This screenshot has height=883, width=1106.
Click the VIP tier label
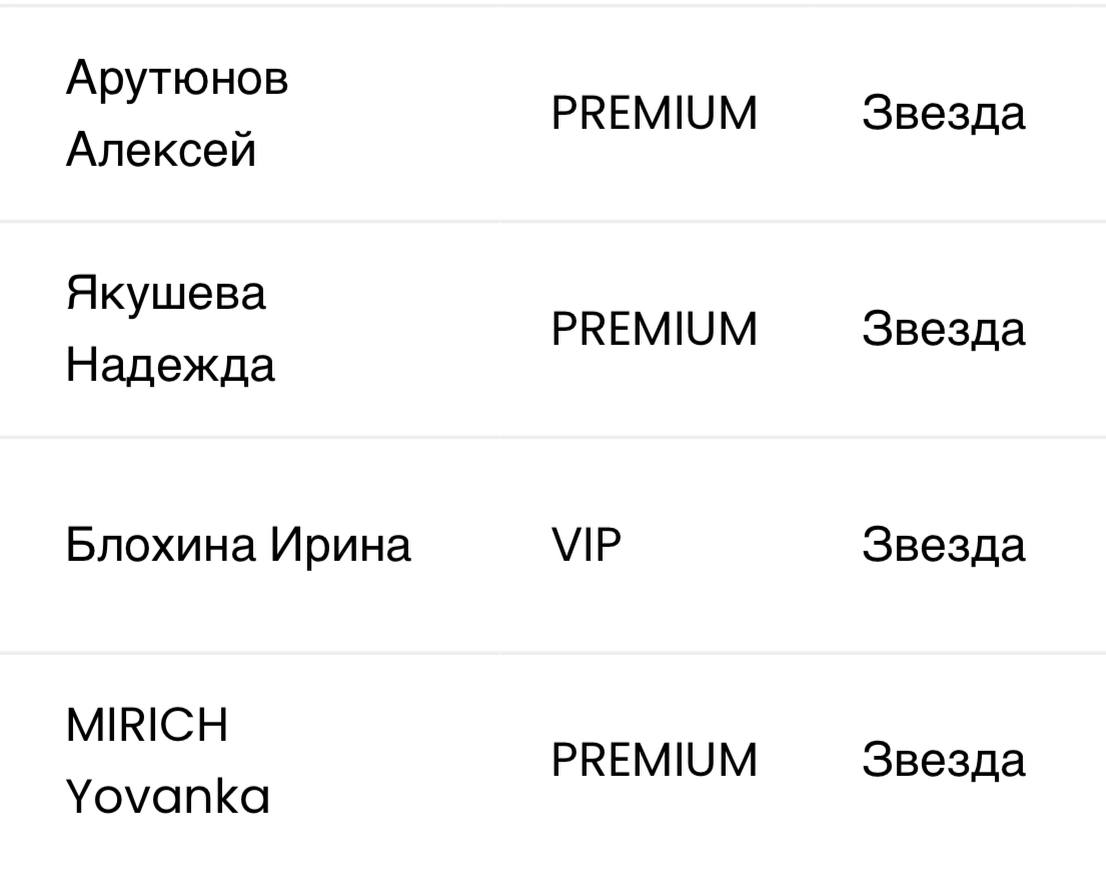coord(586,546)
